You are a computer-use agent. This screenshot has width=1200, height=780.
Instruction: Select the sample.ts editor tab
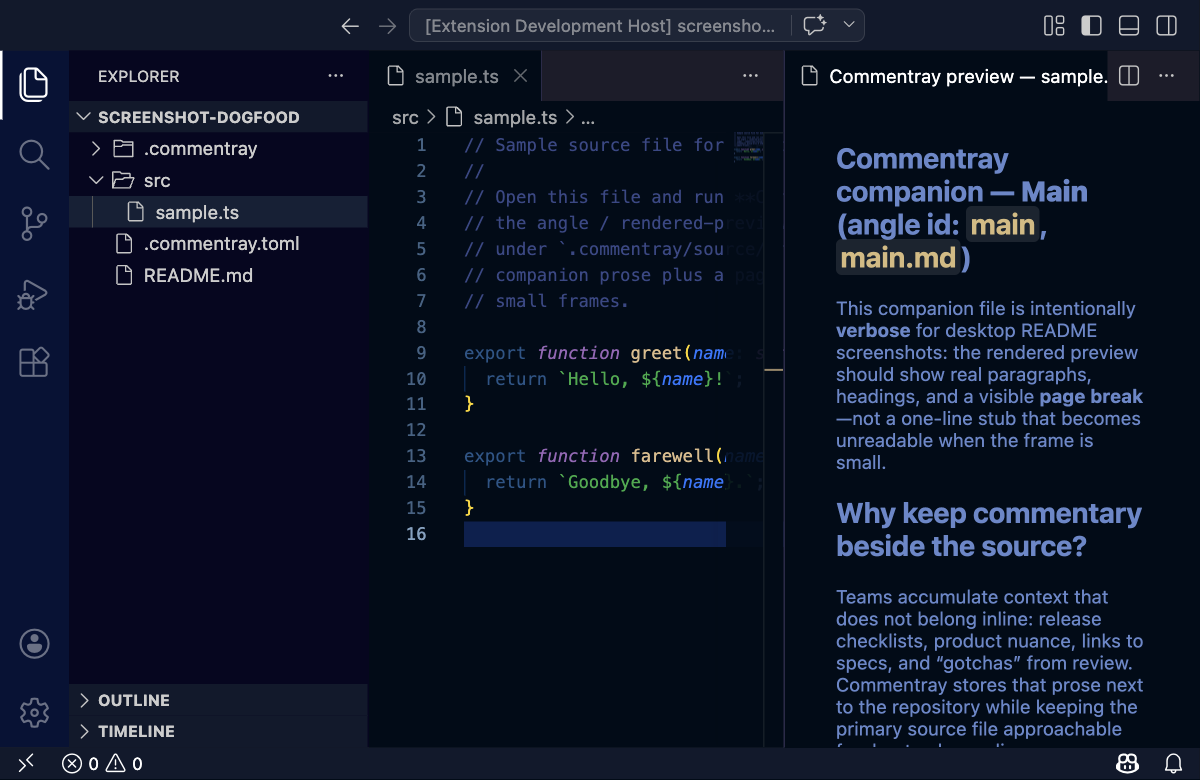(454, 76)
